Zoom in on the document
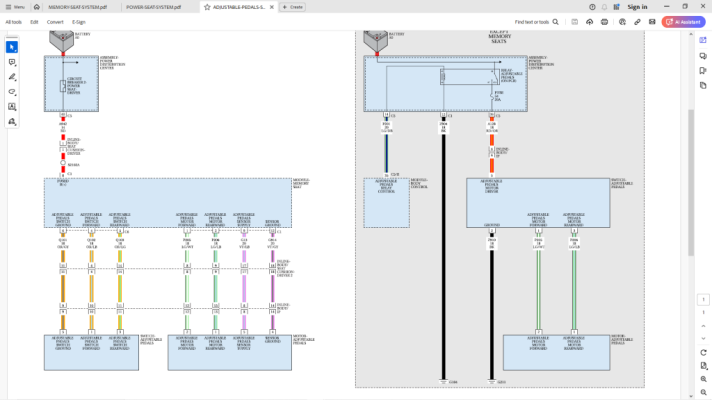The height and width of the screenshot is (400, 712). click(x=703, y=379)
